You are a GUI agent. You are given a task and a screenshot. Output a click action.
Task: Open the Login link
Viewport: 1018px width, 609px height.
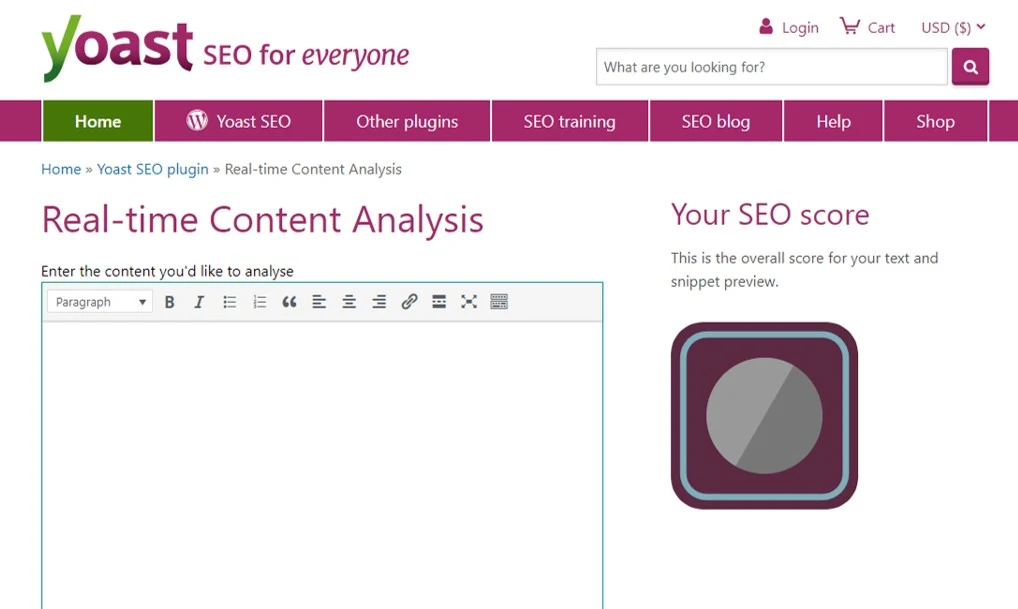798,27
